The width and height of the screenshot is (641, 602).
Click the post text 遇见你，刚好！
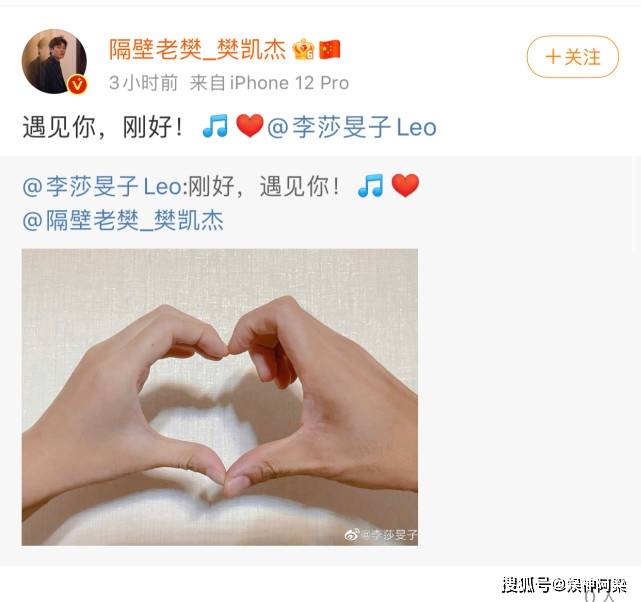click(x=102, y=127)
